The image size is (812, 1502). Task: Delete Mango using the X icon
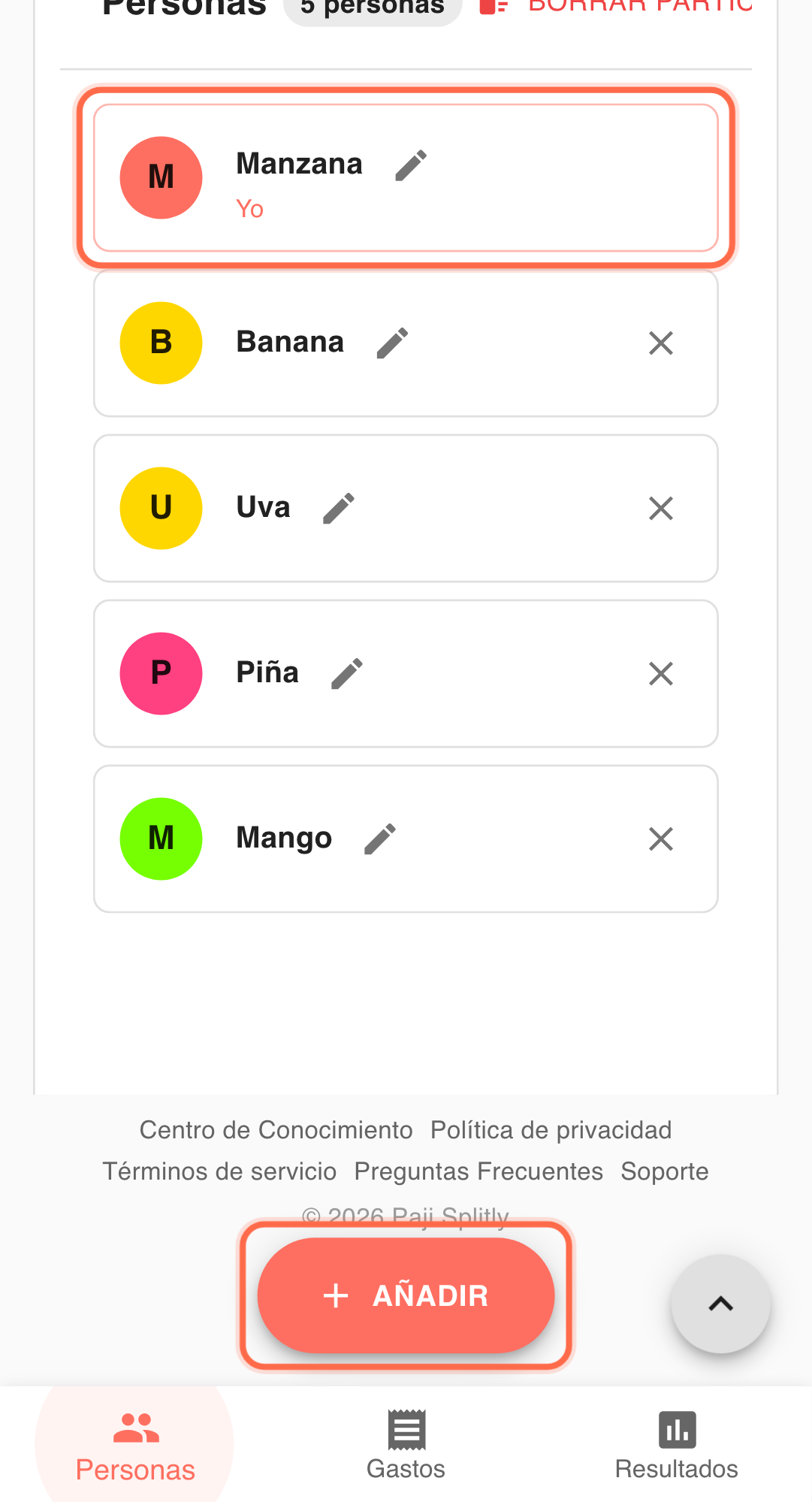pos(660,839)
